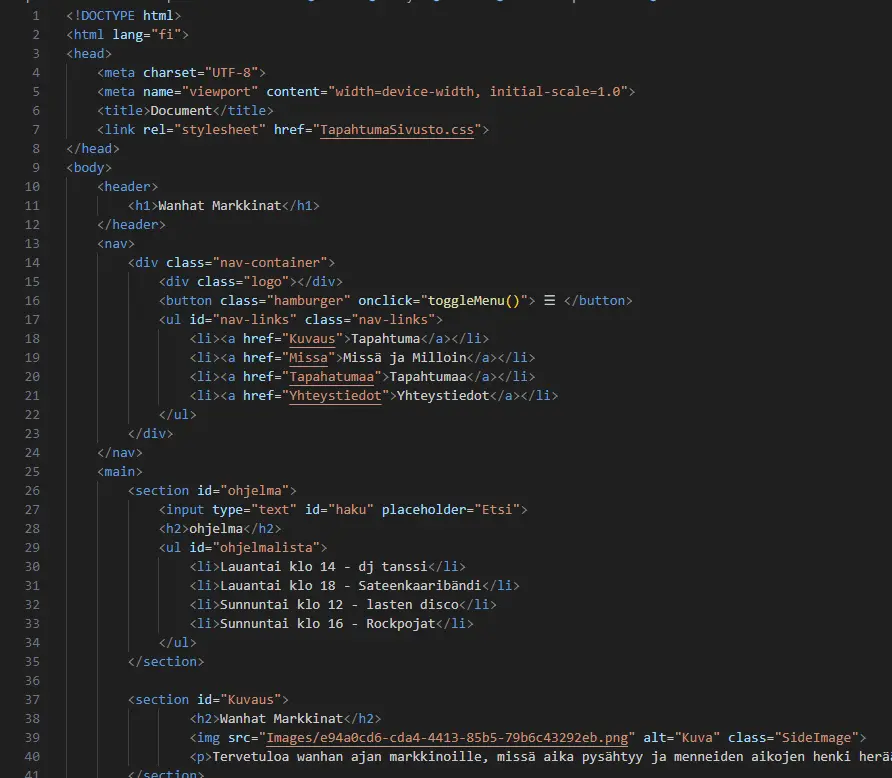Click the closing div tag on line 23
Screen dimensions: 892x778
150,434
